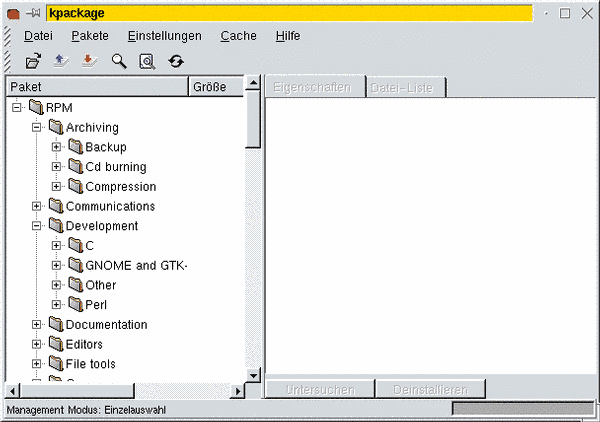Click the horizontal scrollbar right arrow
This screenshot has width=600, height=422.
(237, 389)
